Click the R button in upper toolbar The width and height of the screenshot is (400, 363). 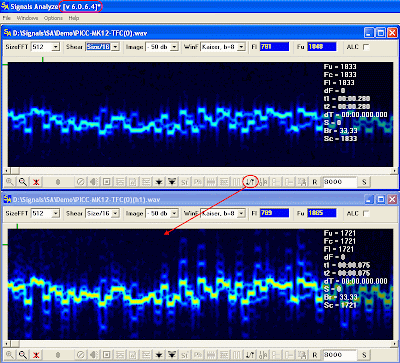pyautogui.click(x=315, y=182)
